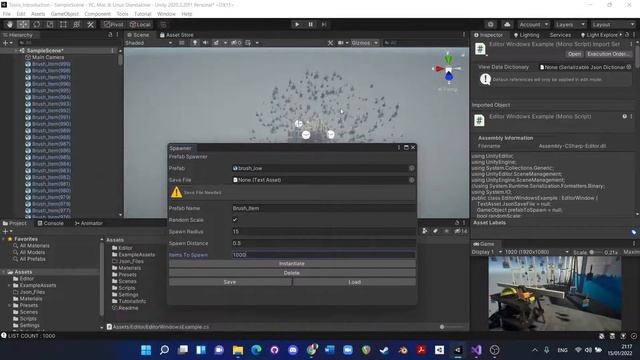Click the Spawner window options kebab
This screenshot has height=360, width=640.
[398, 147]
